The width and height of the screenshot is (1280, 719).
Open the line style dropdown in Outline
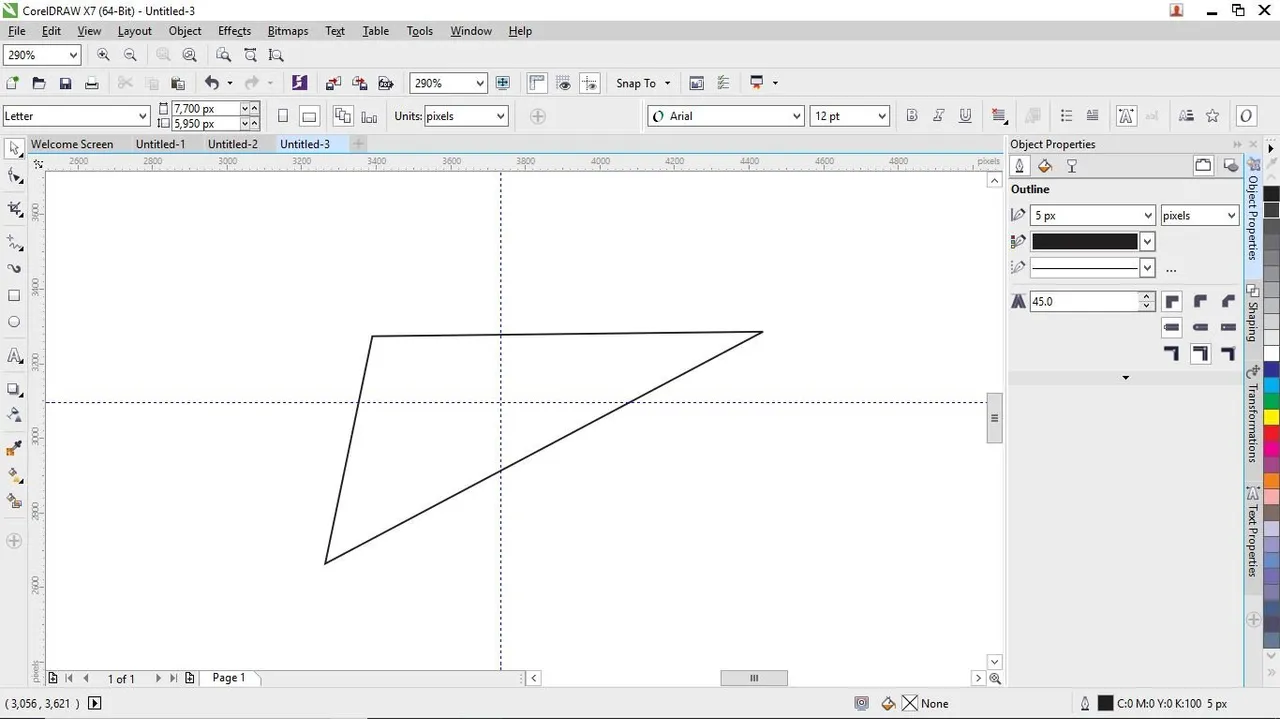click(x=1147, y=268)
